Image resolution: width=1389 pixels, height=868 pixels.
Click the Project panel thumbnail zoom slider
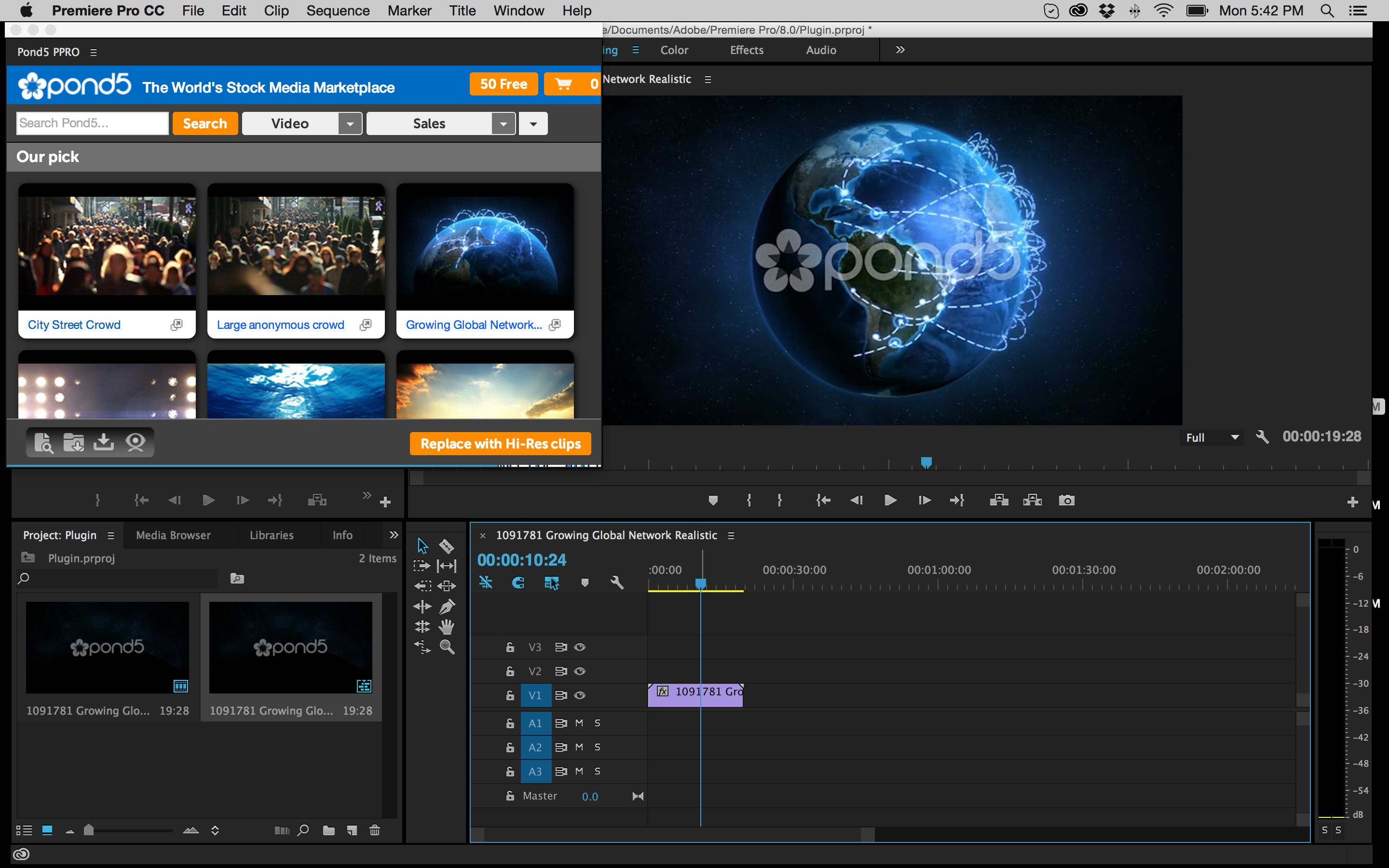[88, 830]
